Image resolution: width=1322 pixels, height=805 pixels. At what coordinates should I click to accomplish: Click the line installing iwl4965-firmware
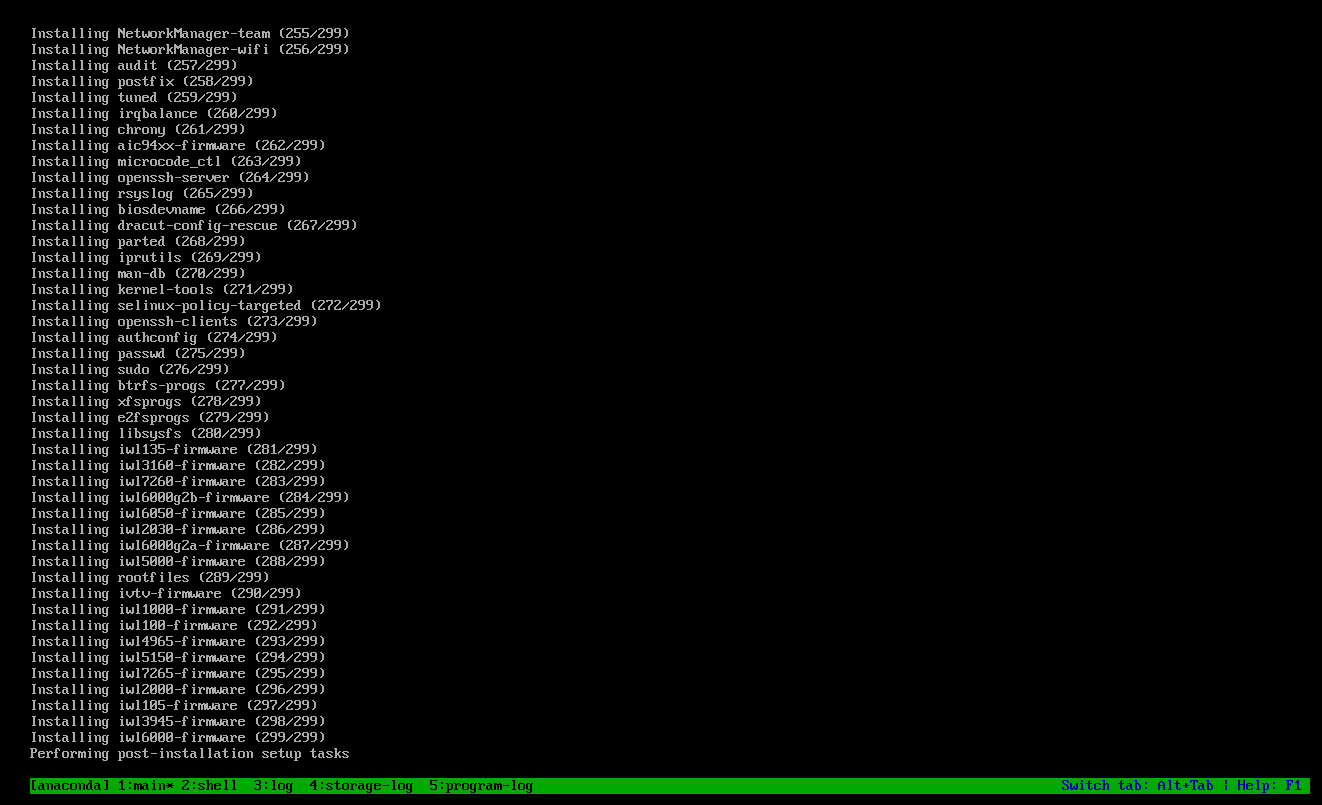(178, 642)
